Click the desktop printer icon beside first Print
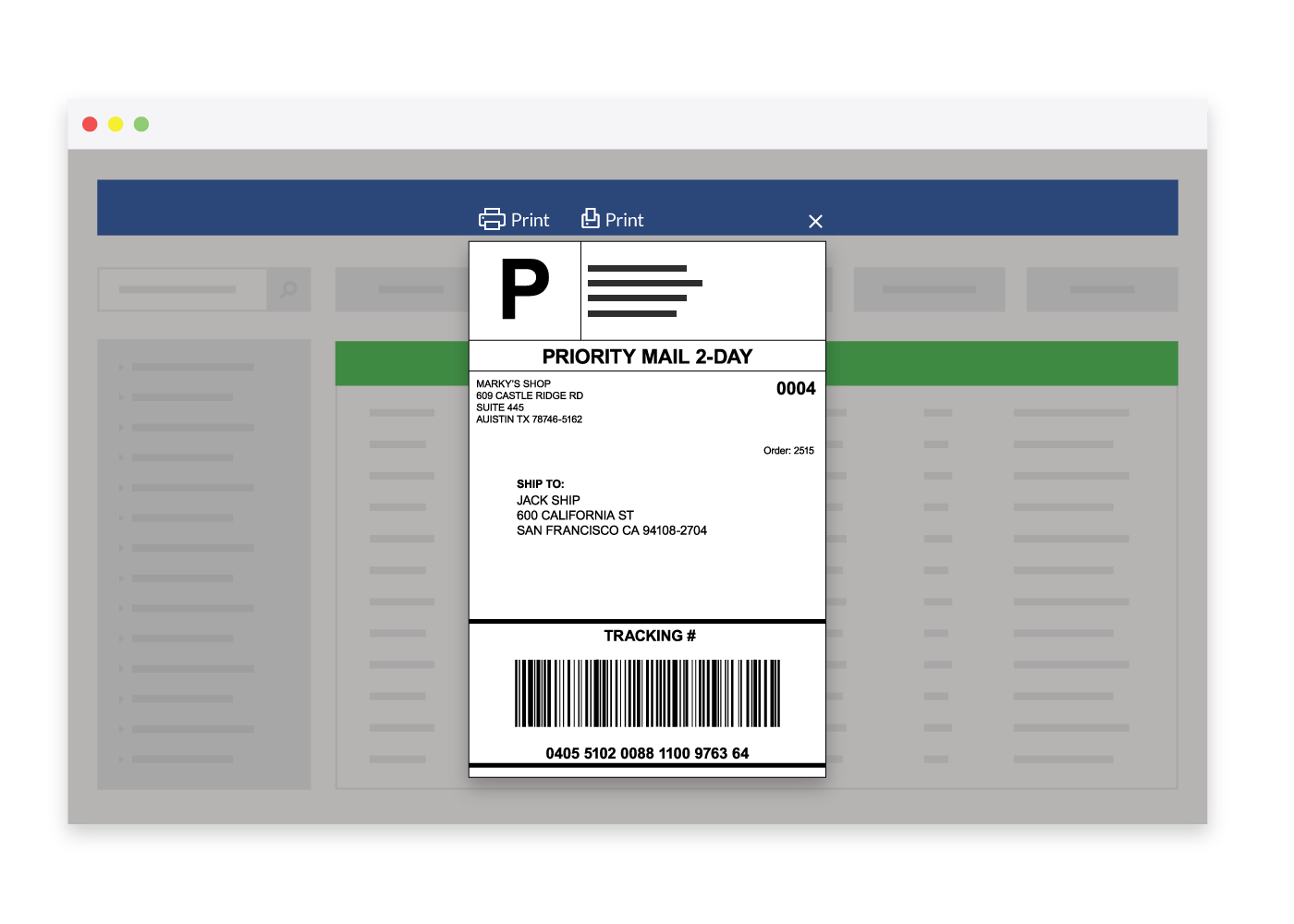1294x924 pixels. pos(492,219)
